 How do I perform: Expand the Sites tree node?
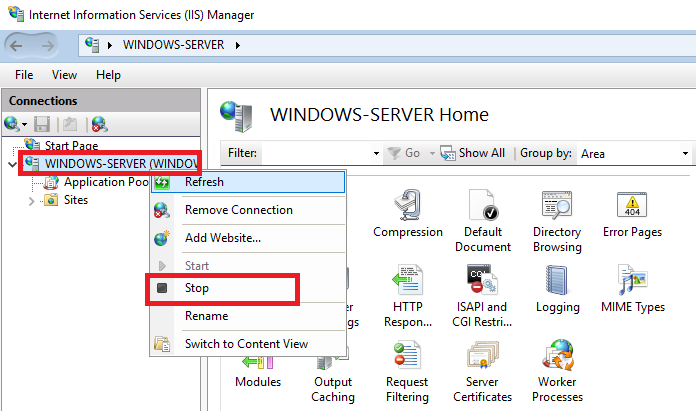[x=31, y=201]
